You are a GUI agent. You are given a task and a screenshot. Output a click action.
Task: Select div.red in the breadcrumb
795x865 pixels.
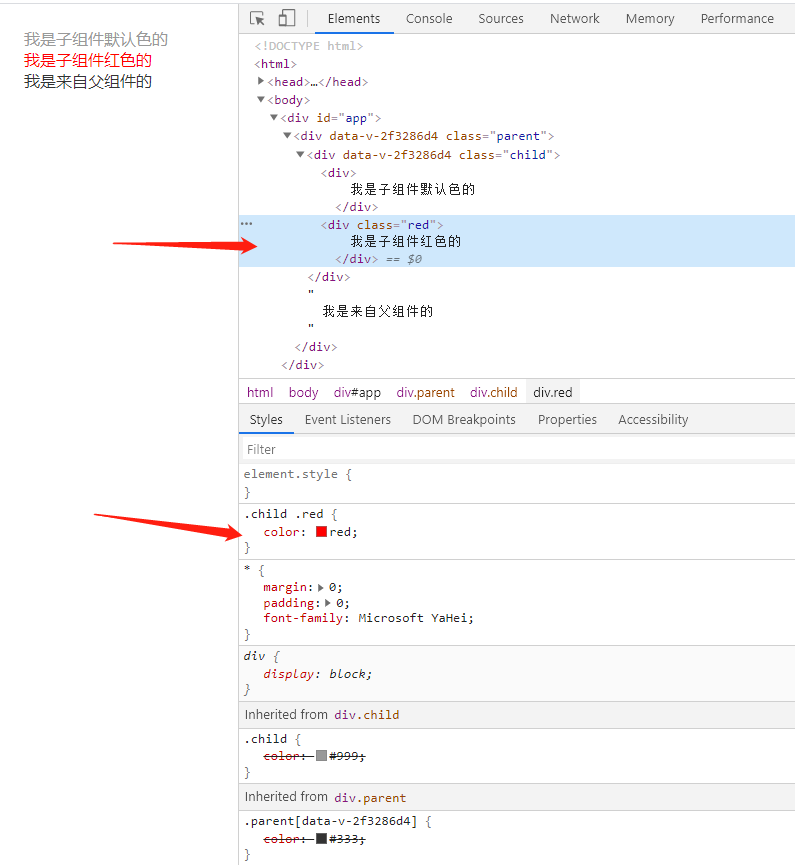(x=553, y=393)
